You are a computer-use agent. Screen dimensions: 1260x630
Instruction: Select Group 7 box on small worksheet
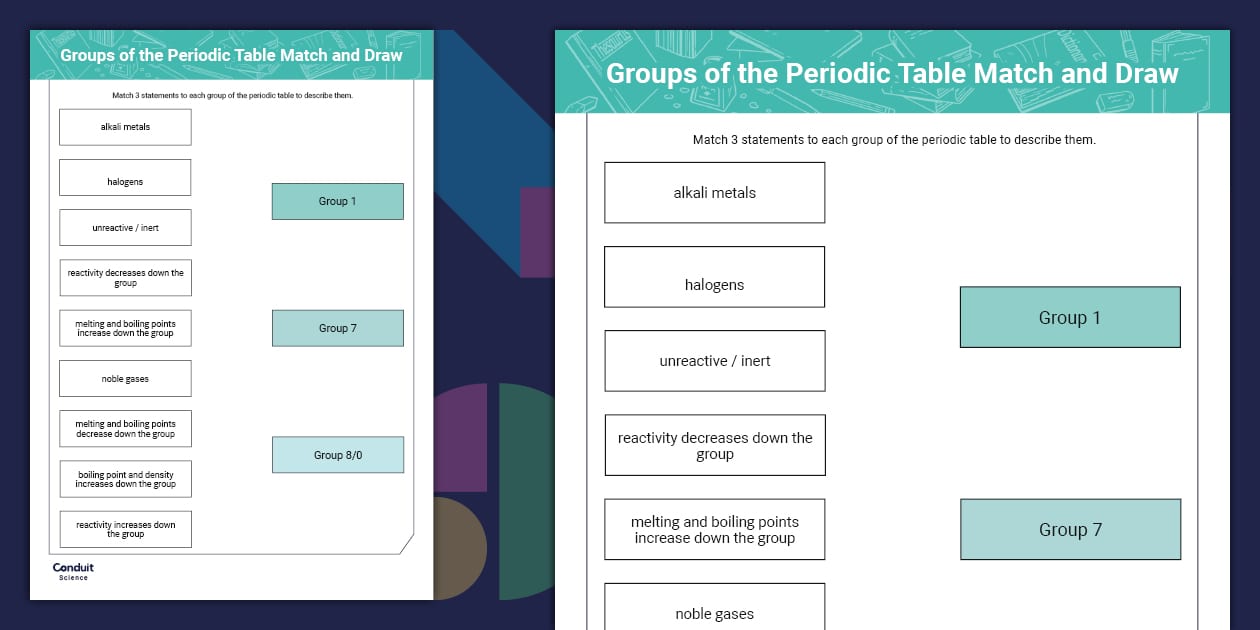pyautogui.click(x=337, y=328)
